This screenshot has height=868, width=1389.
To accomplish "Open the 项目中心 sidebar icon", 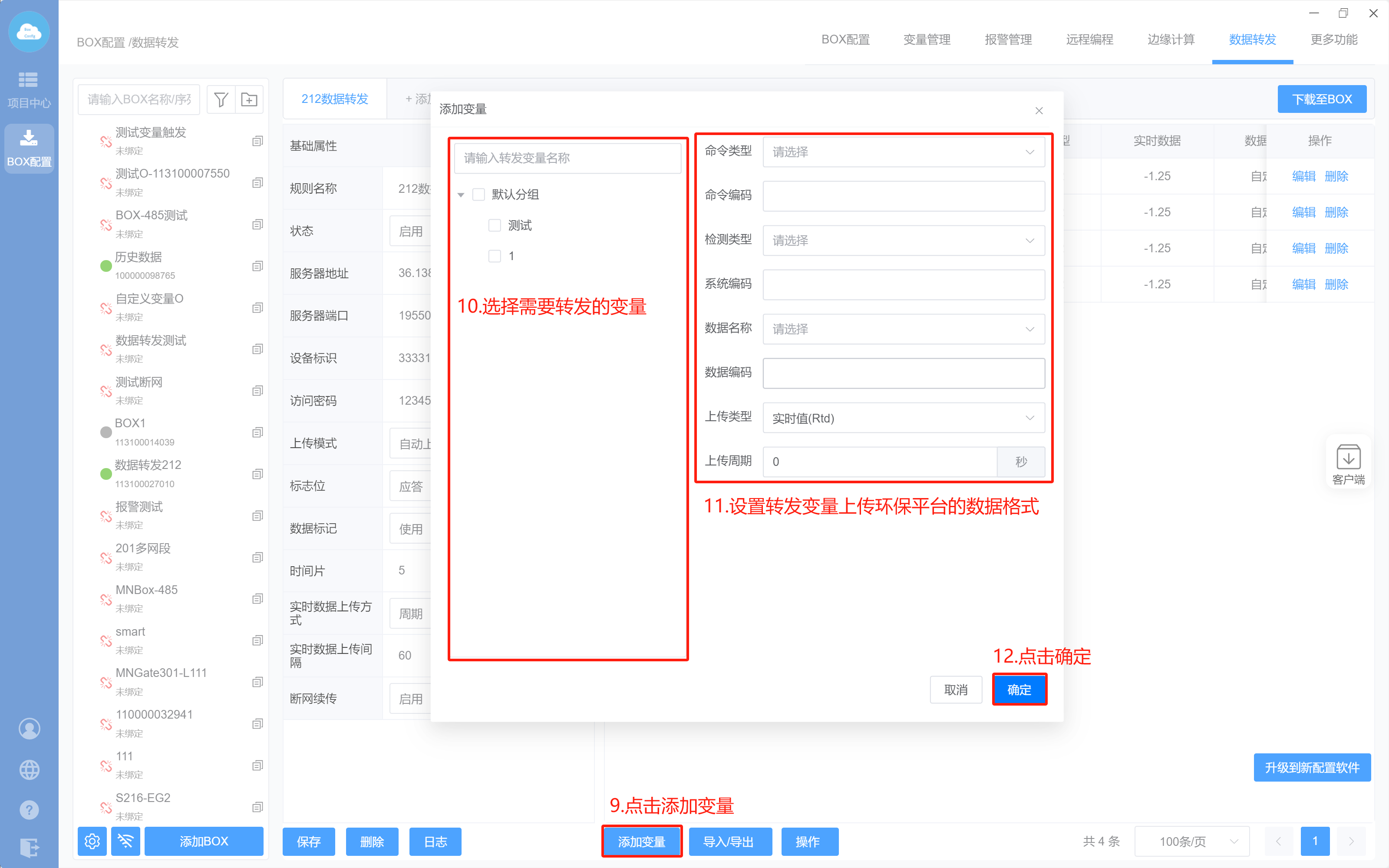I will pyautogui.click(x=29, y=89).
